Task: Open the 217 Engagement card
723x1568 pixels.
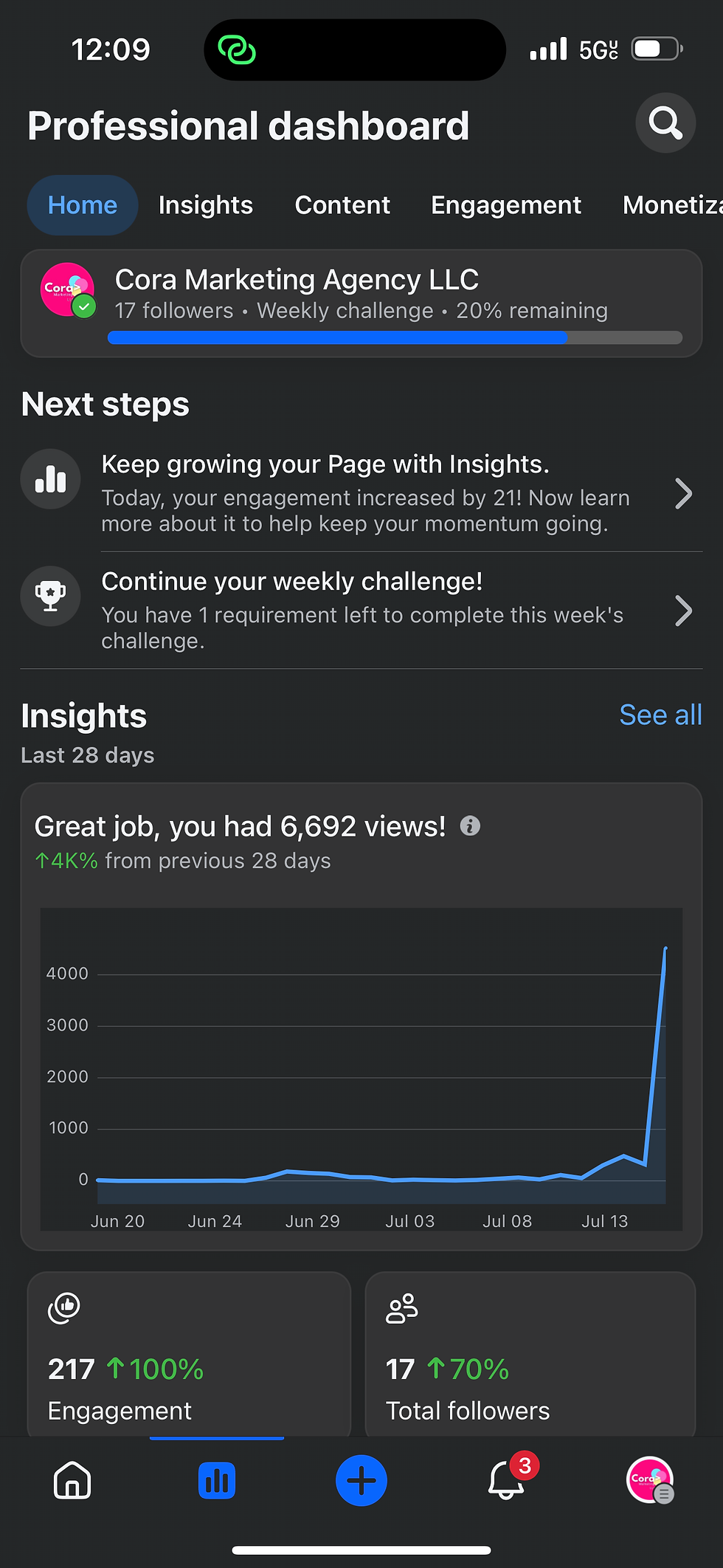Action: coord(189,1353)
